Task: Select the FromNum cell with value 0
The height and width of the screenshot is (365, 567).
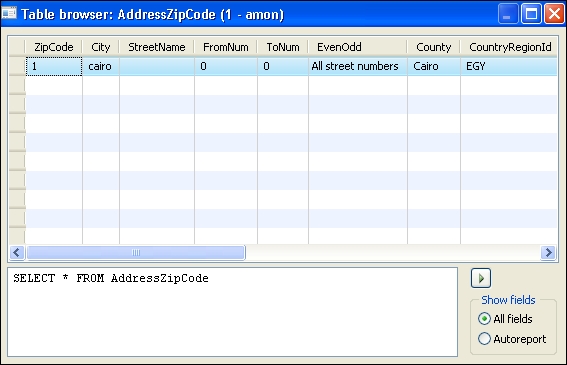Action: pos(226,66)
